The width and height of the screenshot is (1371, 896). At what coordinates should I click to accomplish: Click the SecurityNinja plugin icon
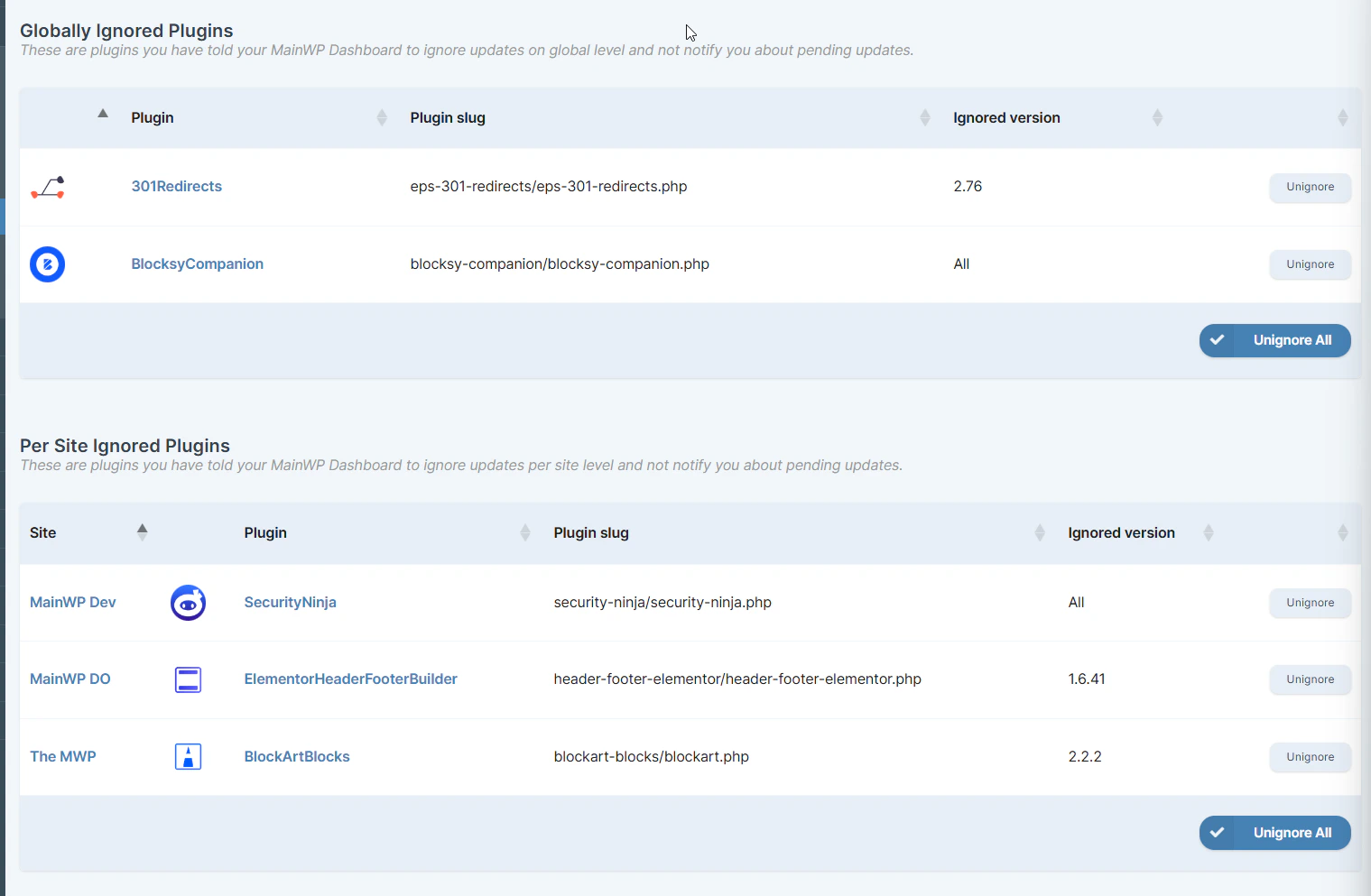click(x=188, y=603)
